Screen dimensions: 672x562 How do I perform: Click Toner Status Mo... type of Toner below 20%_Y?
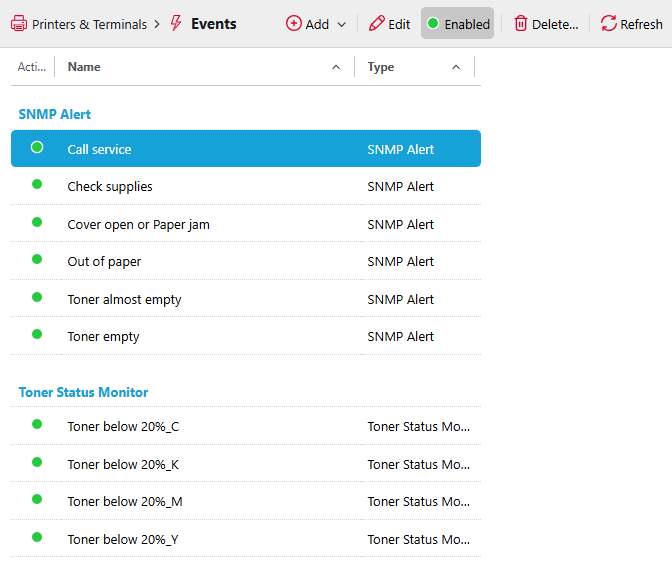[x=419, y=539]
